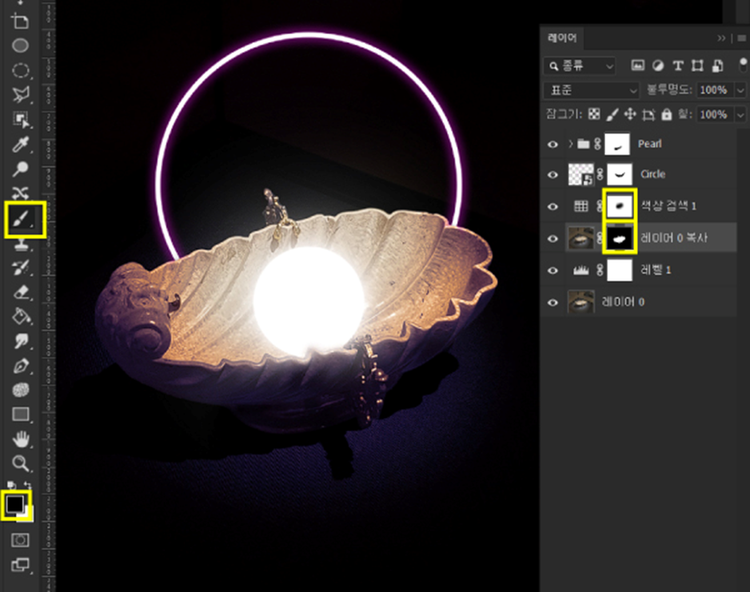The height and width of the screenshot is (592, 750).
Task: Select the Paint Bucket tool
Action: [20, 316]
